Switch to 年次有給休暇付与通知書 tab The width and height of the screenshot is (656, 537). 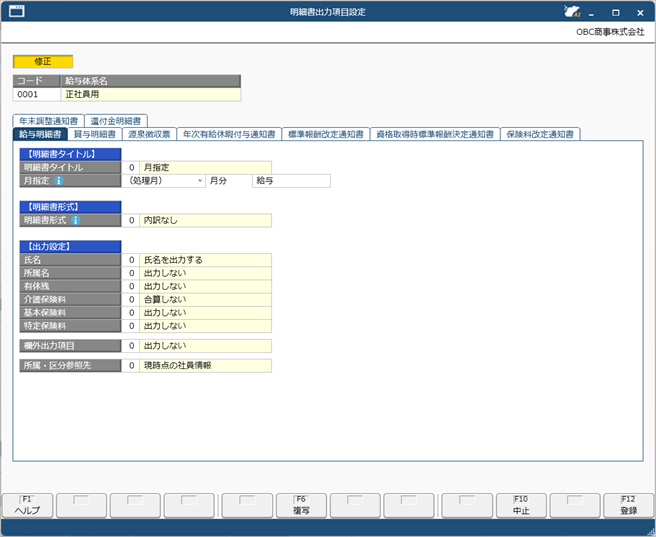(x=229, y=134)
